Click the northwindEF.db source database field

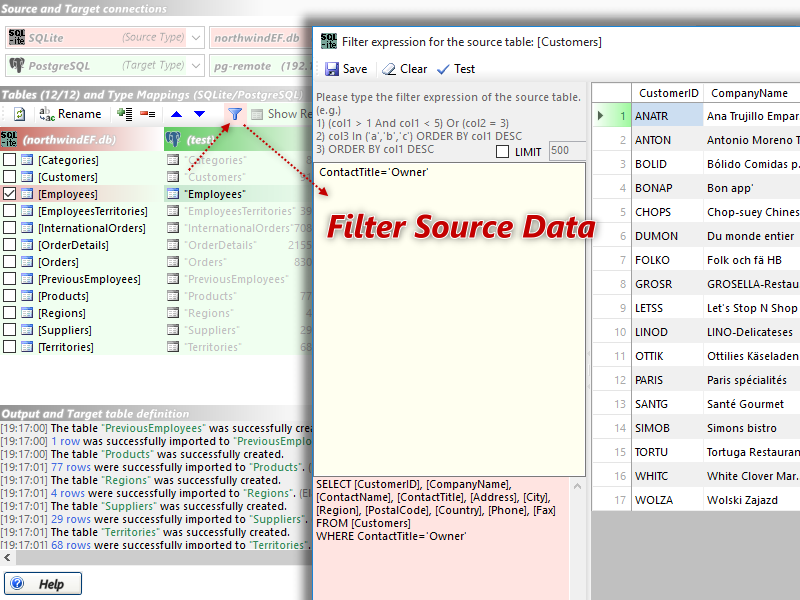(261, 38)
